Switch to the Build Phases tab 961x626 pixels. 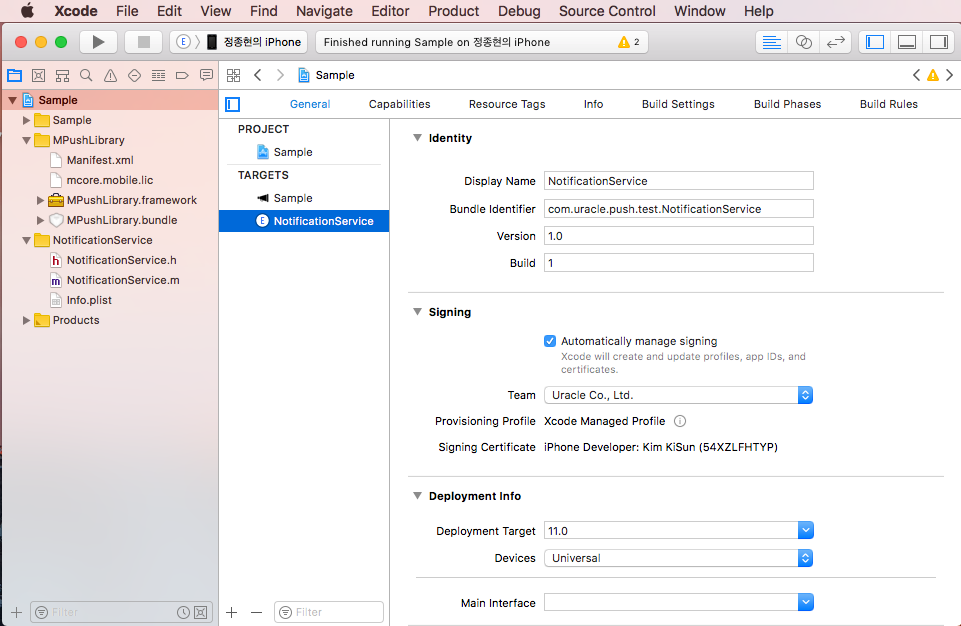[x=787, y=104]
